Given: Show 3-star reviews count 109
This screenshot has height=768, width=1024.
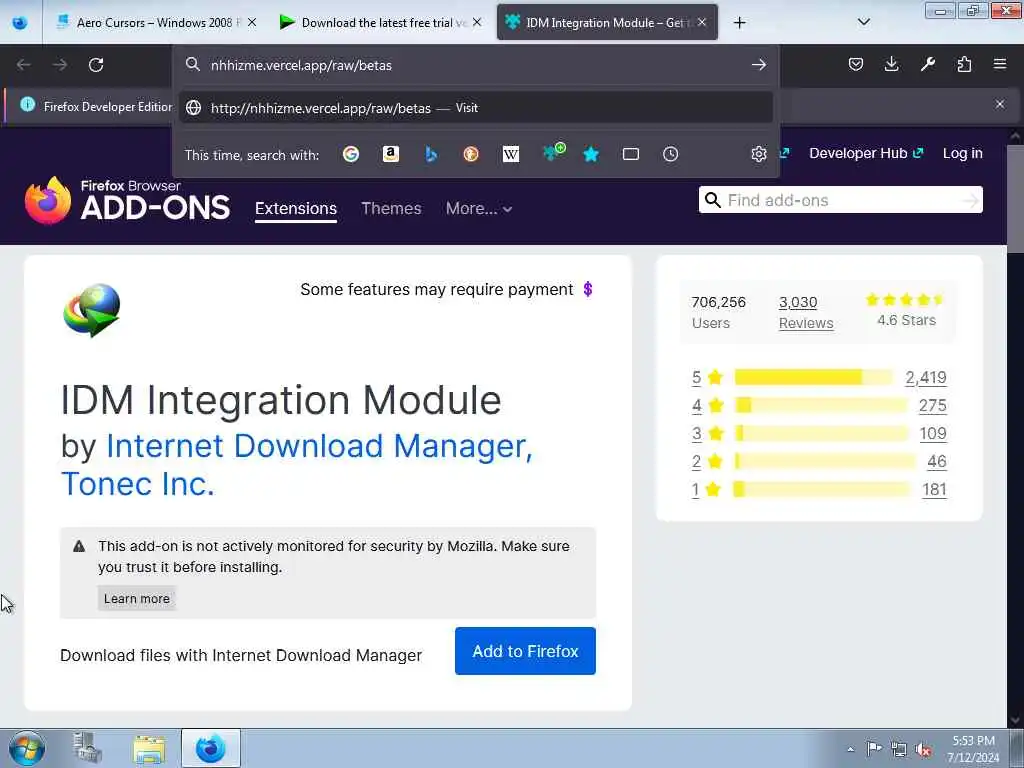Looking at the screenshot, I should [x=933, y=434].
